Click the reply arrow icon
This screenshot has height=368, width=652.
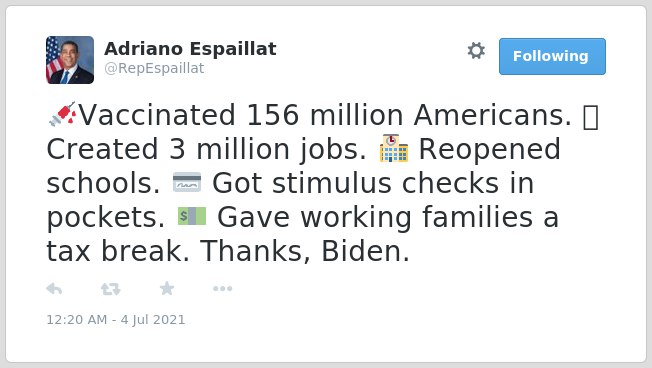pos(54,289)
